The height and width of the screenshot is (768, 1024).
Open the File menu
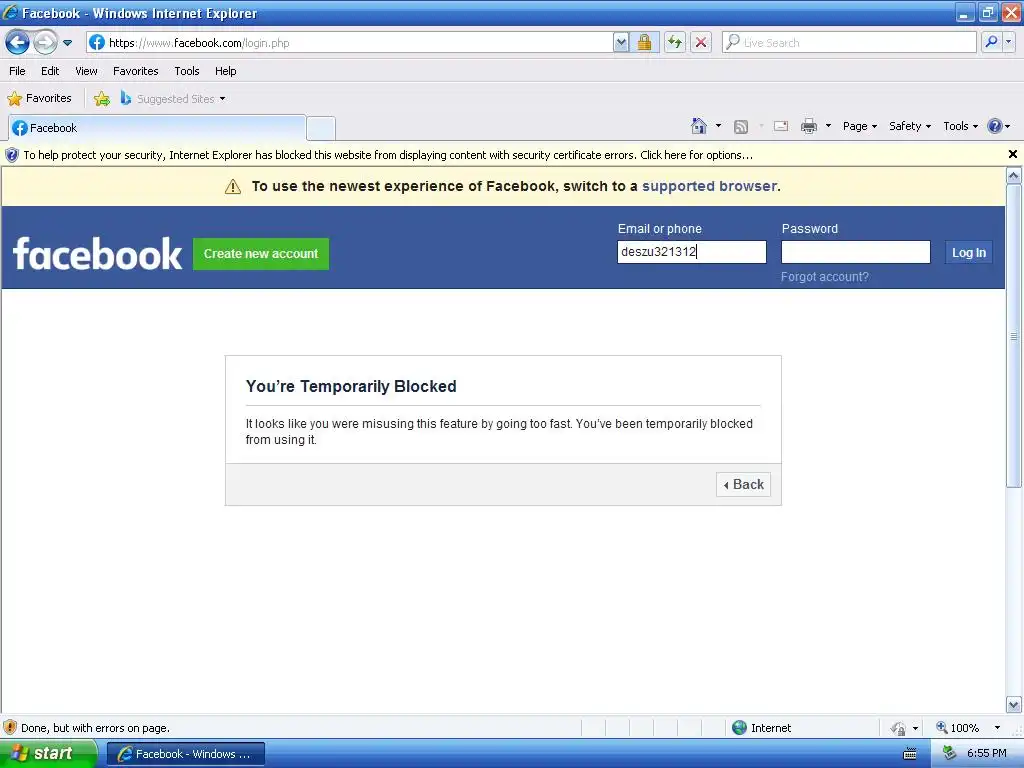click(x=17, y=71)
